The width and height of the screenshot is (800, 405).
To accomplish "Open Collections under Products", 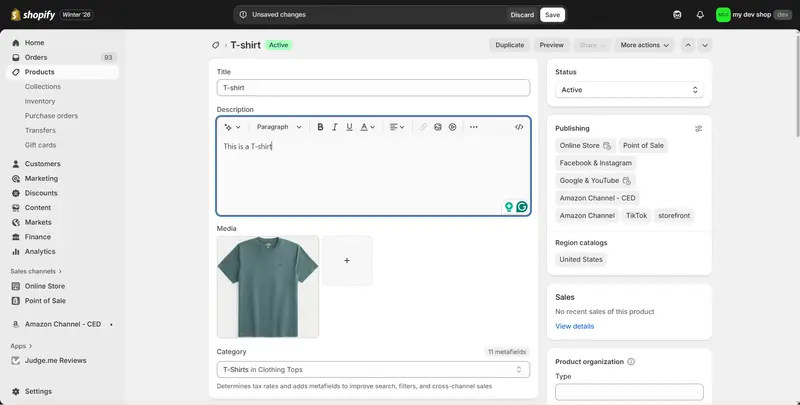I will pos(43,87).
